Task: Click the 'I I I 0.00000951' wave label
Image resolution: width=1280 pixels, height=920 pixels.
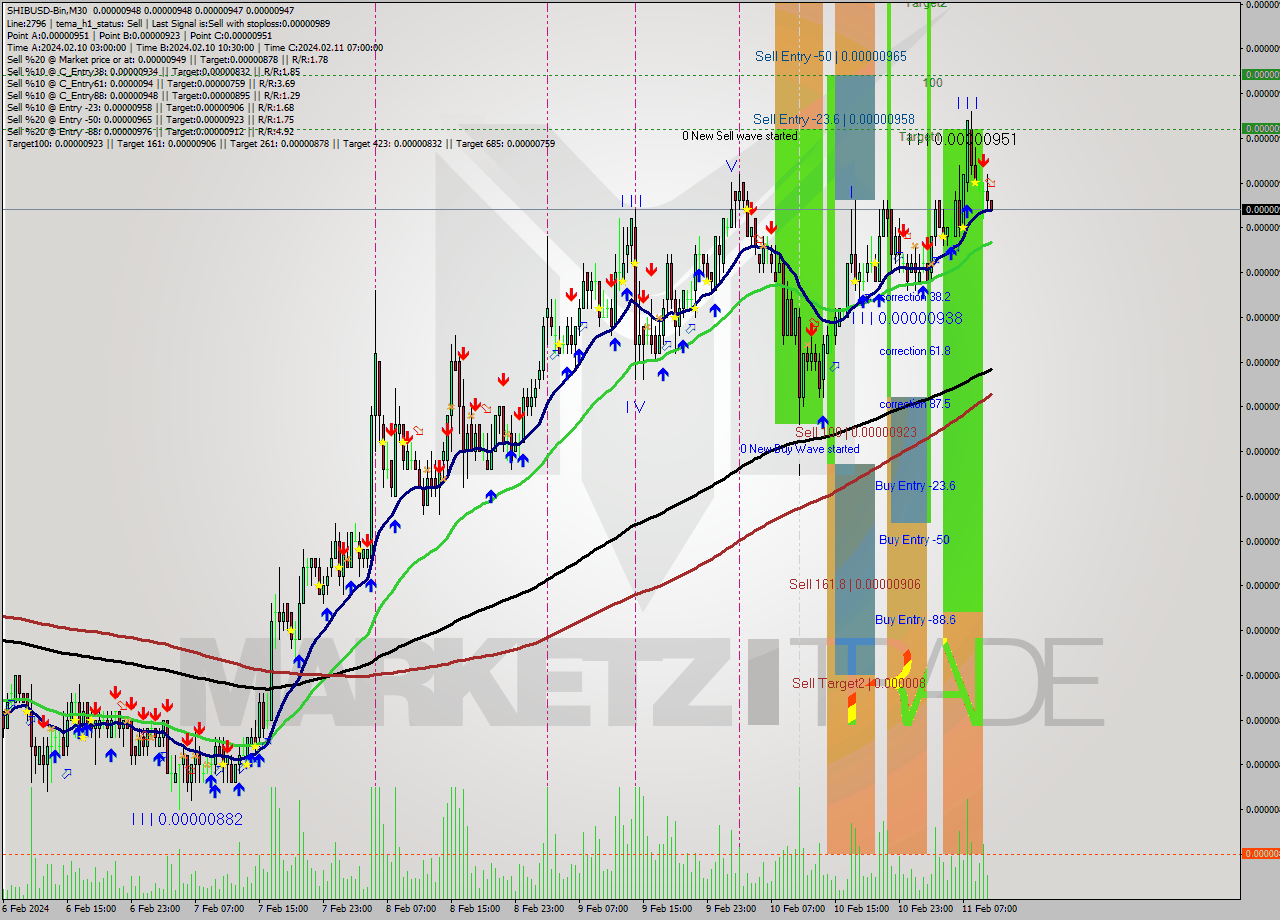Action: click(x=961, y=139)
